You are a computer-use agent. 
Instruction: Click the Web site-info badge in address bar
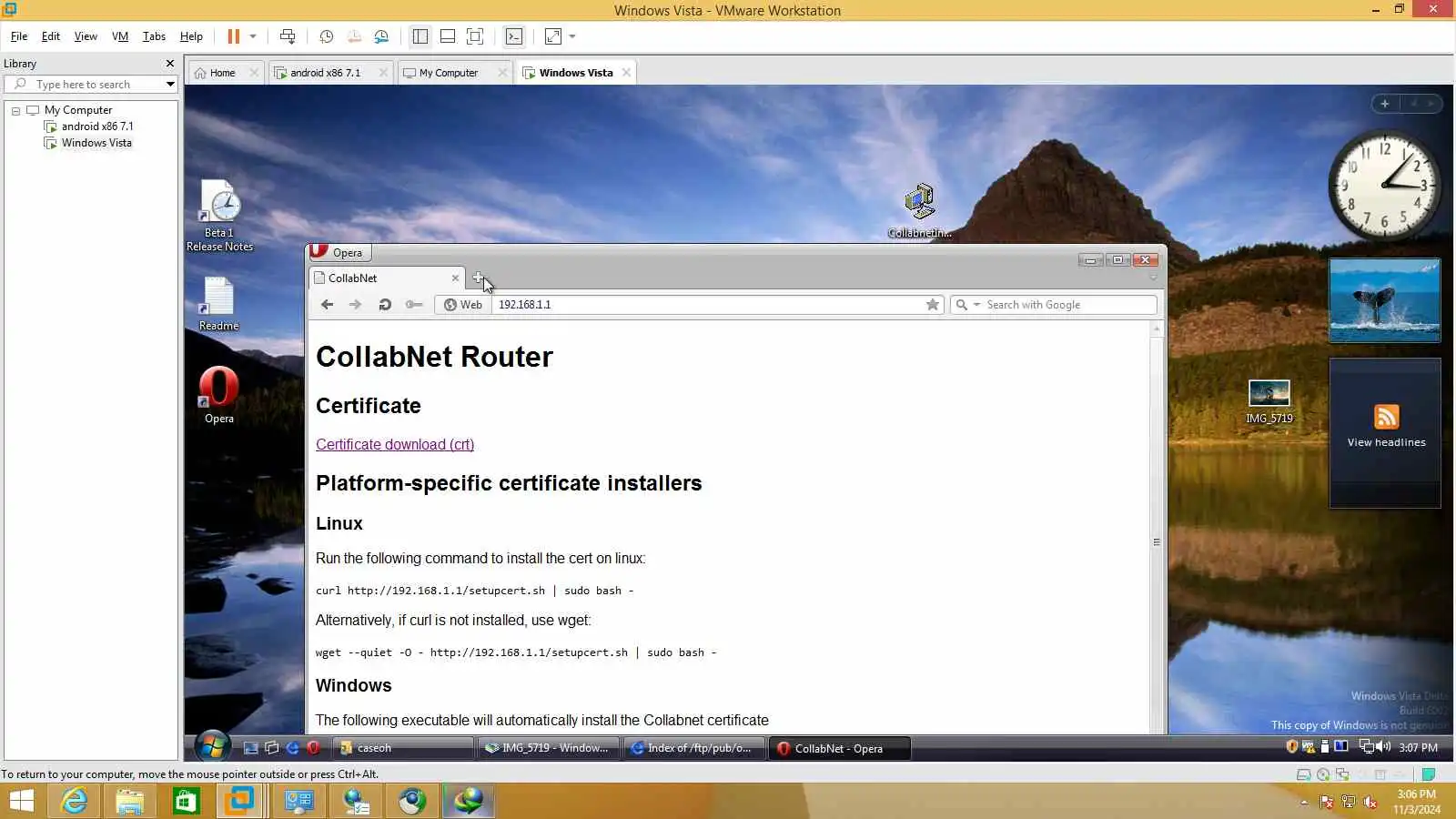463,305
